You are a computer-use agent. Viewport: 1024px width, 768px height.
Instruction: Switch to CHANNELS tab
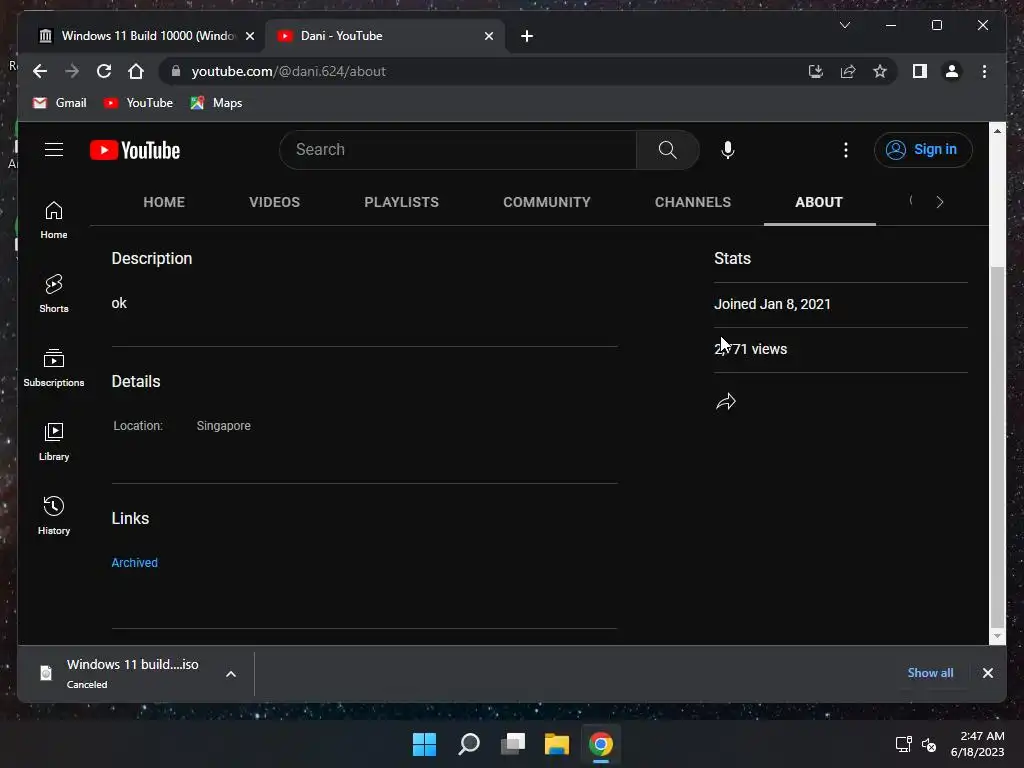693,202
